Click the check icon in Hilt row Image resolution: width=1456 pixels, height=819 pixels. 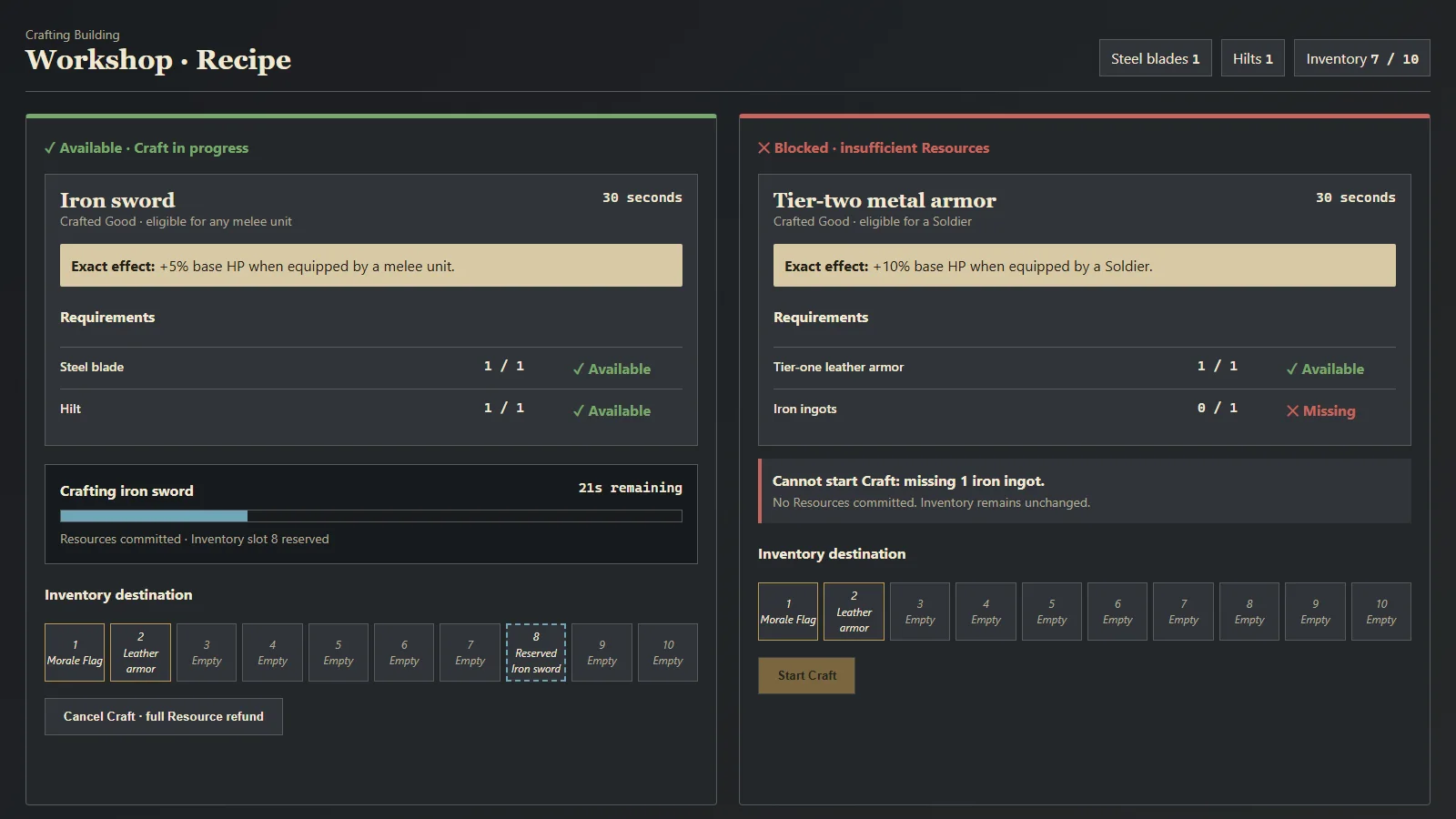579,411
